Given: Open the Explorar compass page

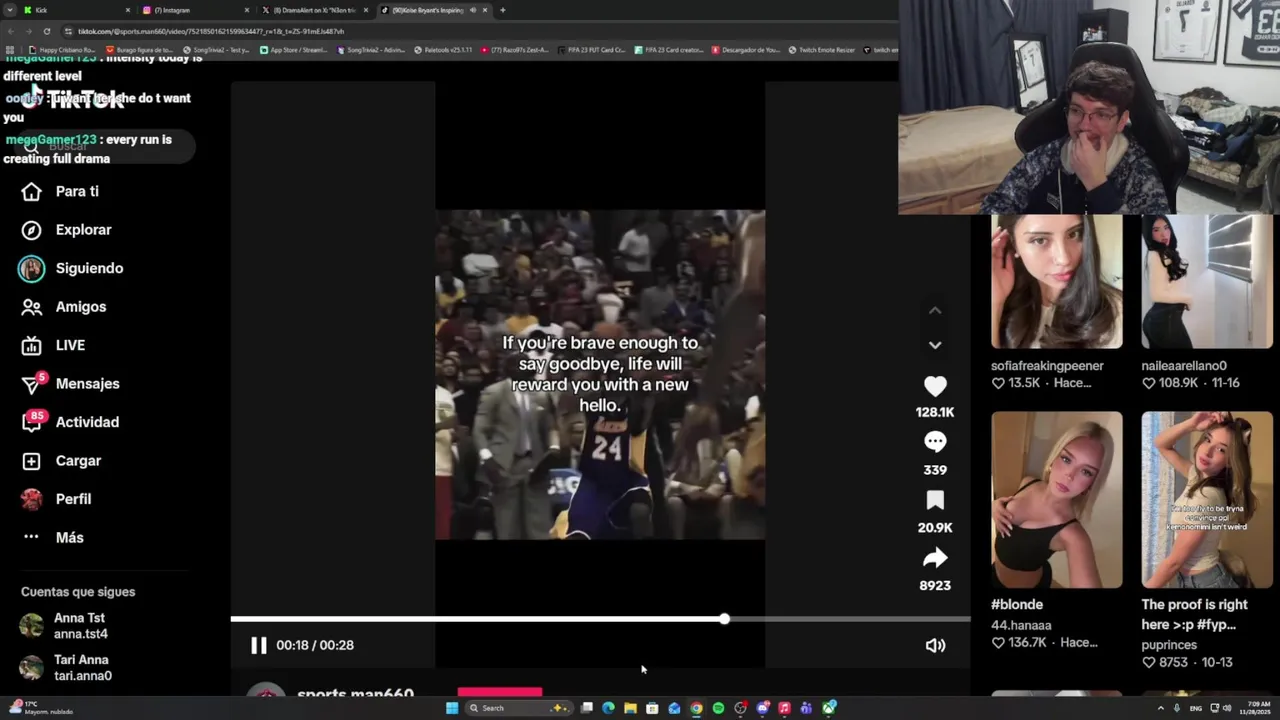Looking at the screenshot, I should [67, 230].
